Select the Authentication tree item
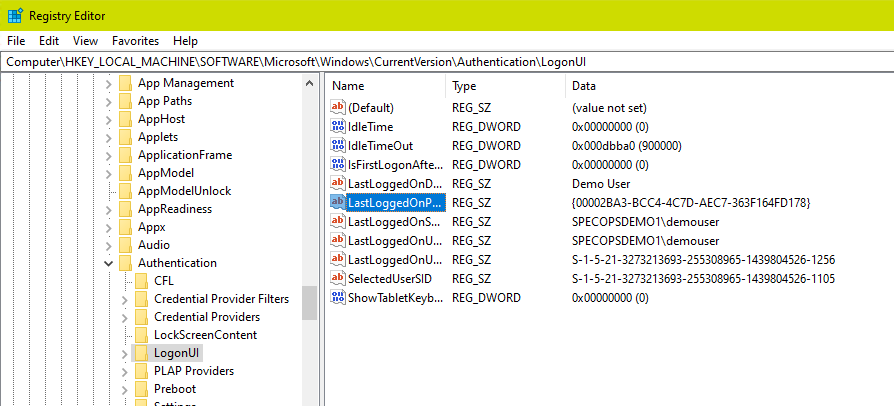The width and height of the screenshot is (894, 406). point(177,263)
